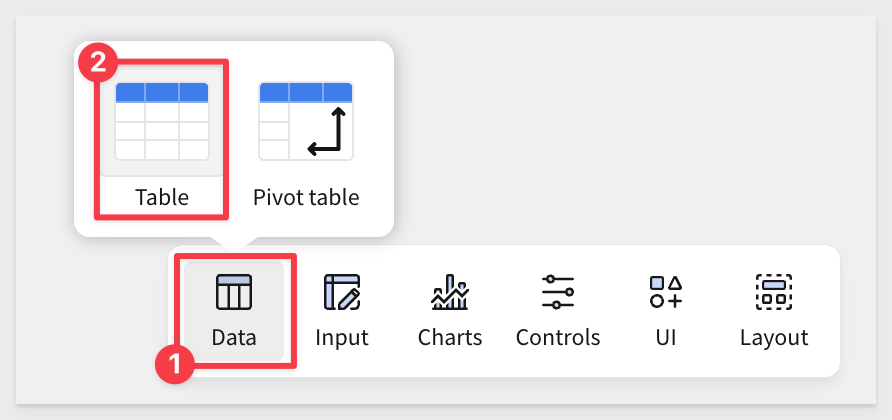Open the Input table pencil icon

tap(342, 292)
